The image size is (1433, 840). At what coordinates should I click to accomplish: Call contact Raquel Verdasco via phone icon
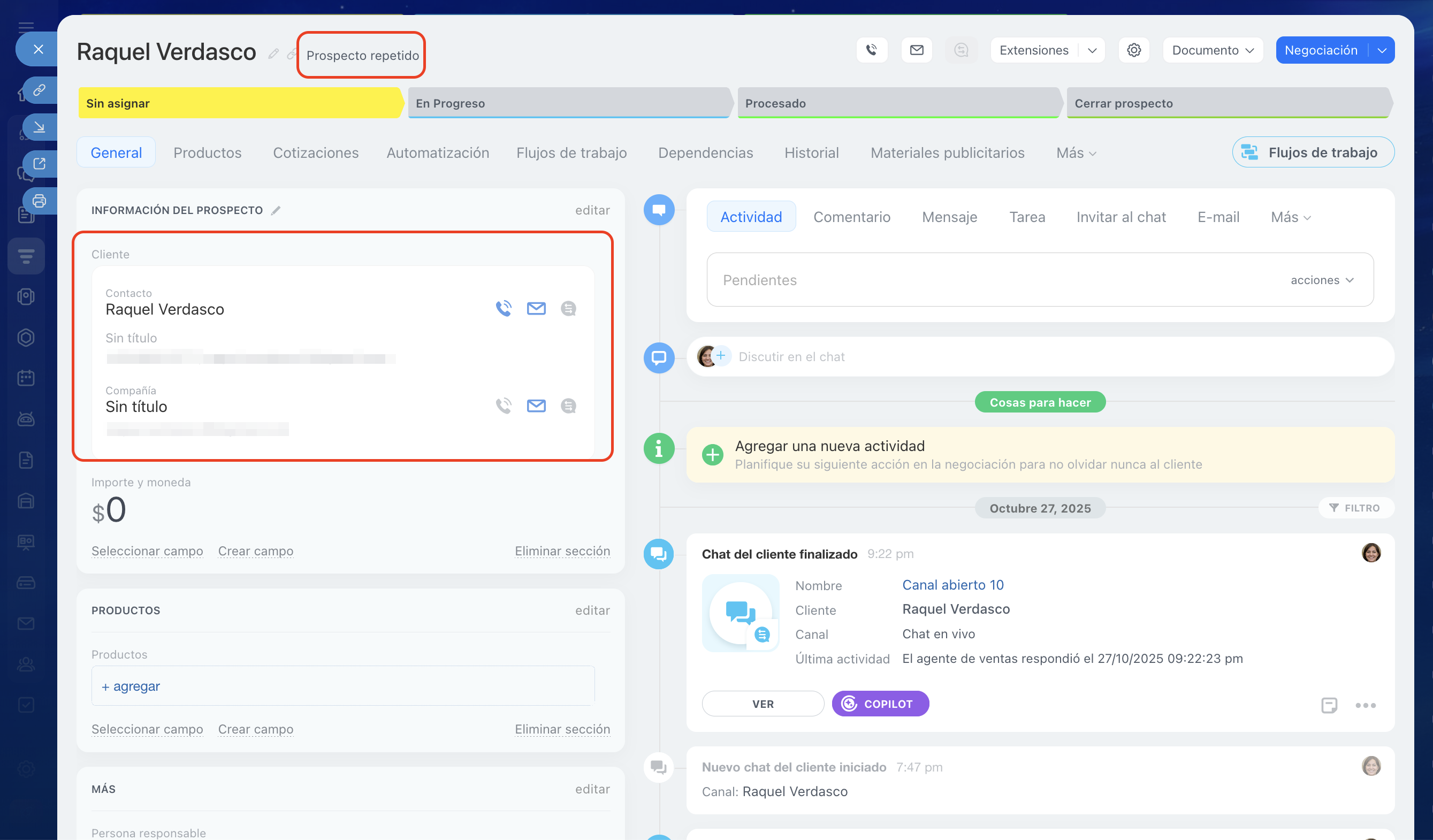[x=503, y=308]
